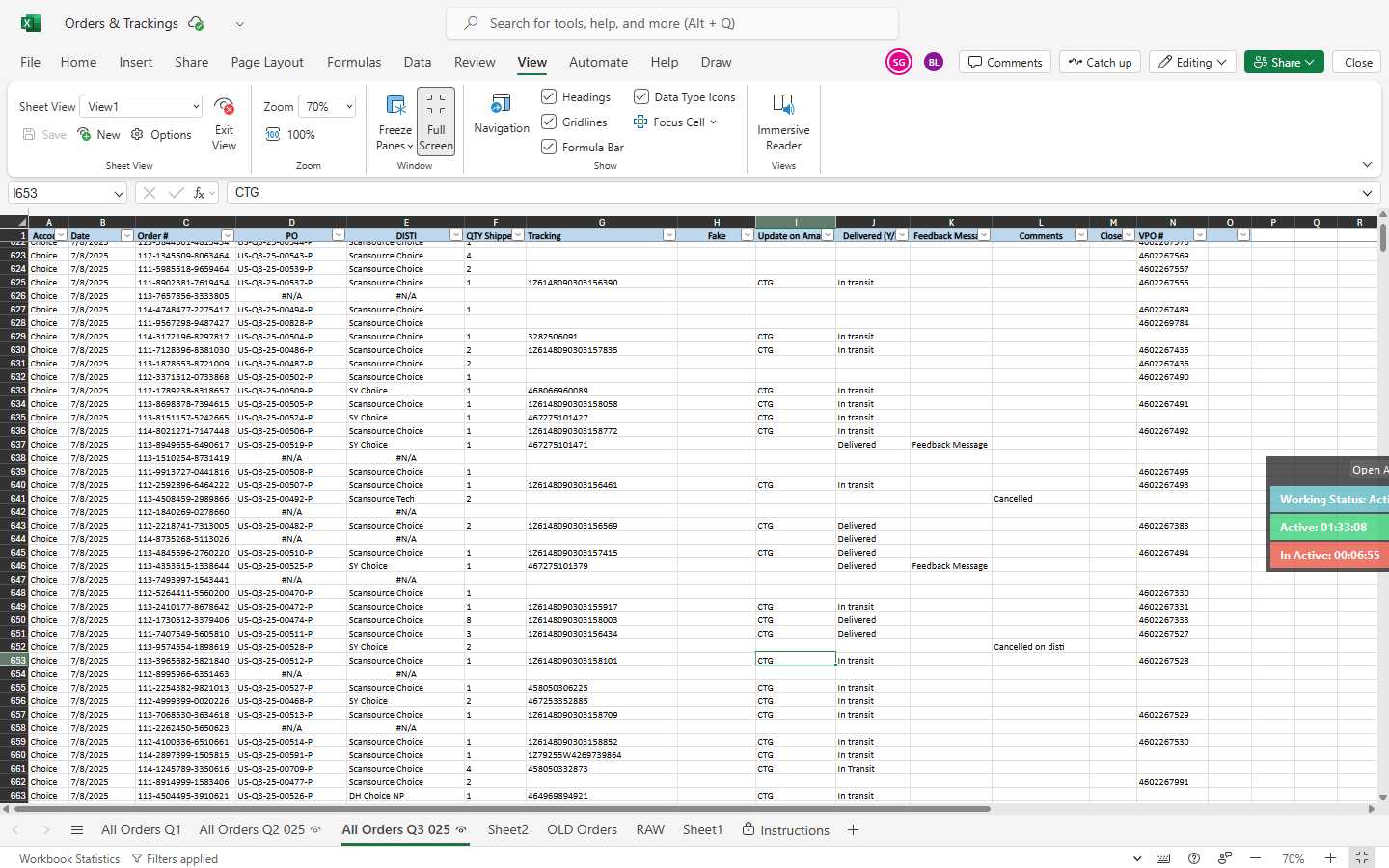Screen dimensions: 1389x868
Task: Switch to the RAW sheet tab
Action: 650,830
